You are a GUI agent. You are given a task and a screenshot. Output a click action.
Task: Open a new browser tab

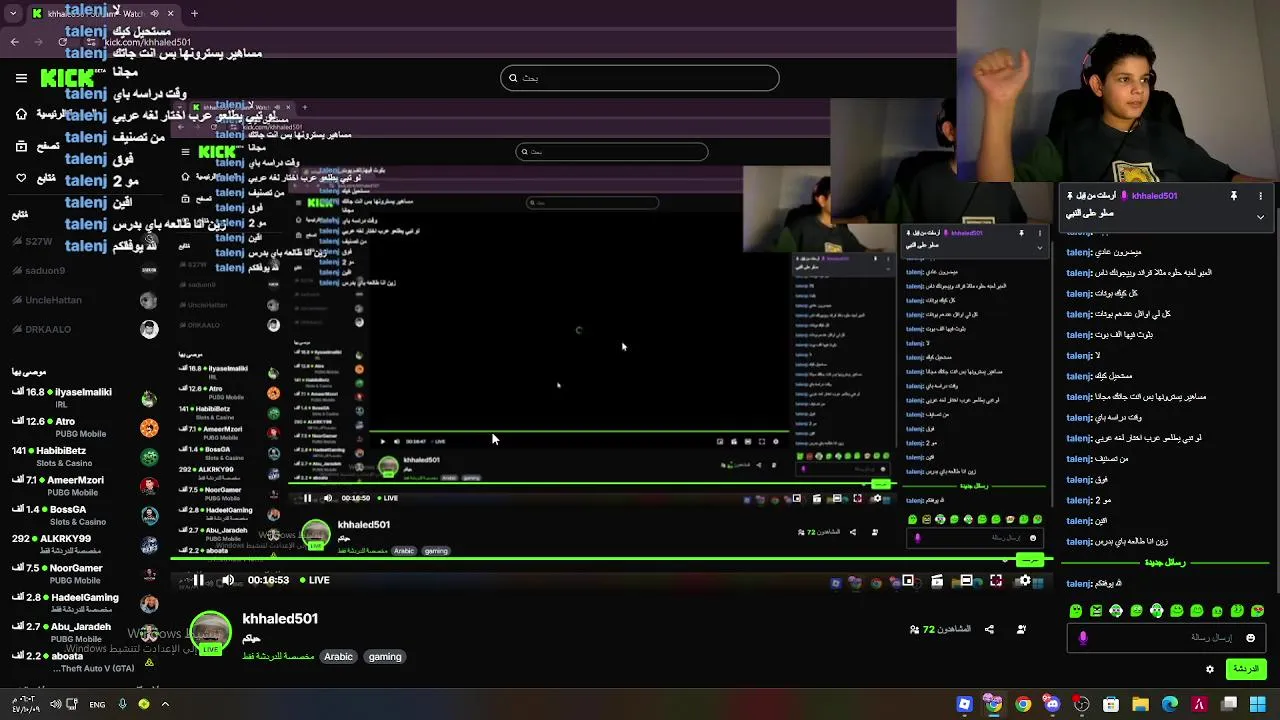click(194, 14)
